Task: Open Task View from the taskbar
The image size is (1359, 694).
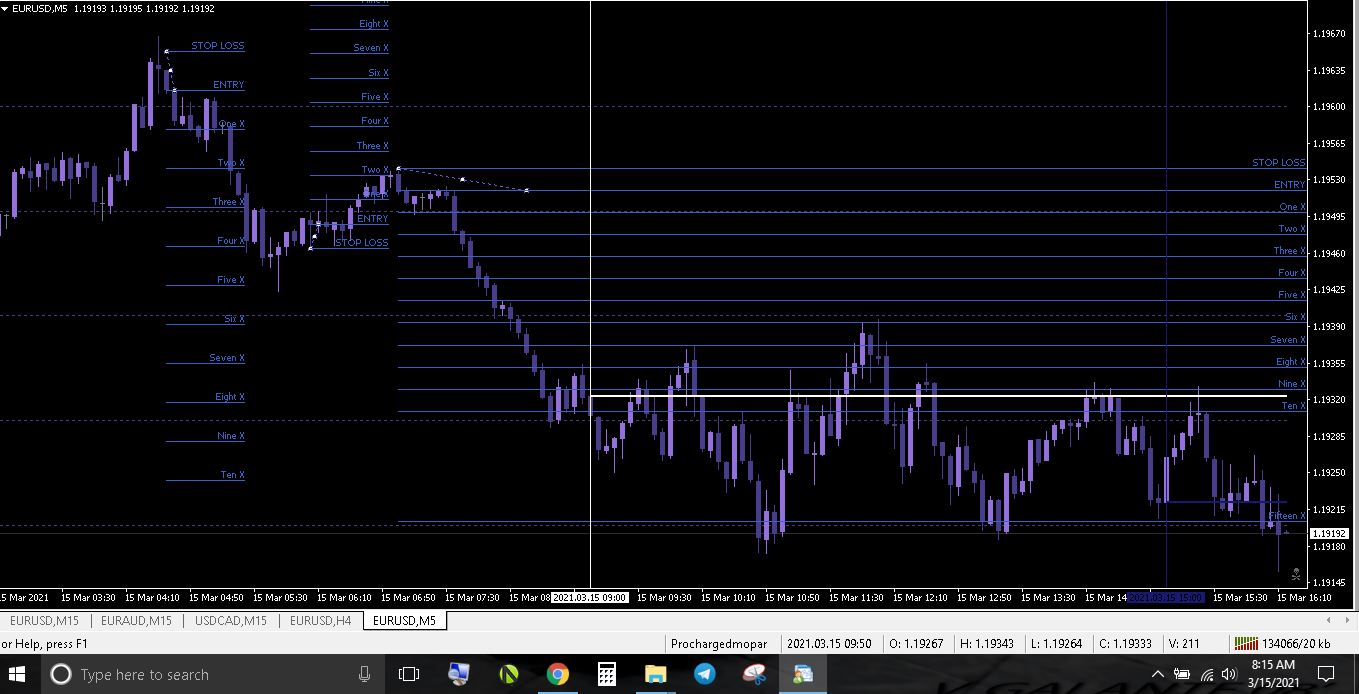Action: (x=409, y=674)
